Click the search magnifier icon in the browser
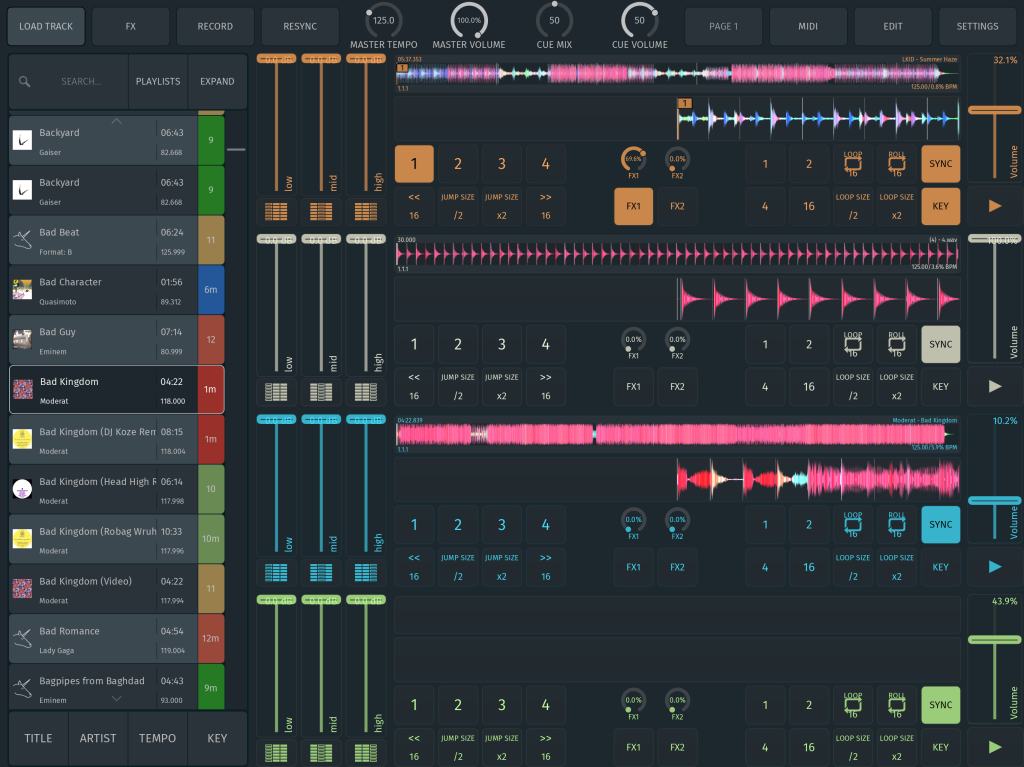The height and width of the screenshot is (767, 1024). (x=25, y=82)
